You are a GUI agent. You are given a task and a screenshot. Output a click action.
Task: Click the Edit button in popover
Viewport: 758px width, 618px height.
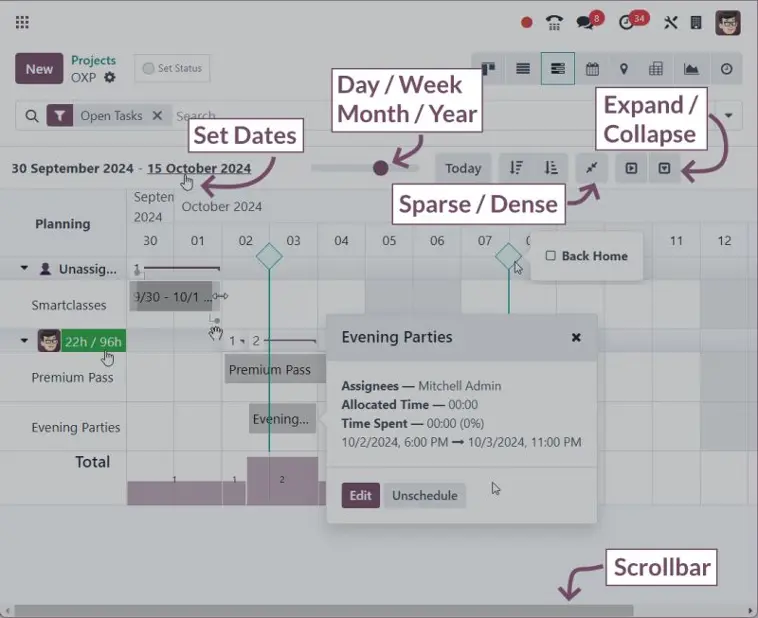click(x=360, y=496)
